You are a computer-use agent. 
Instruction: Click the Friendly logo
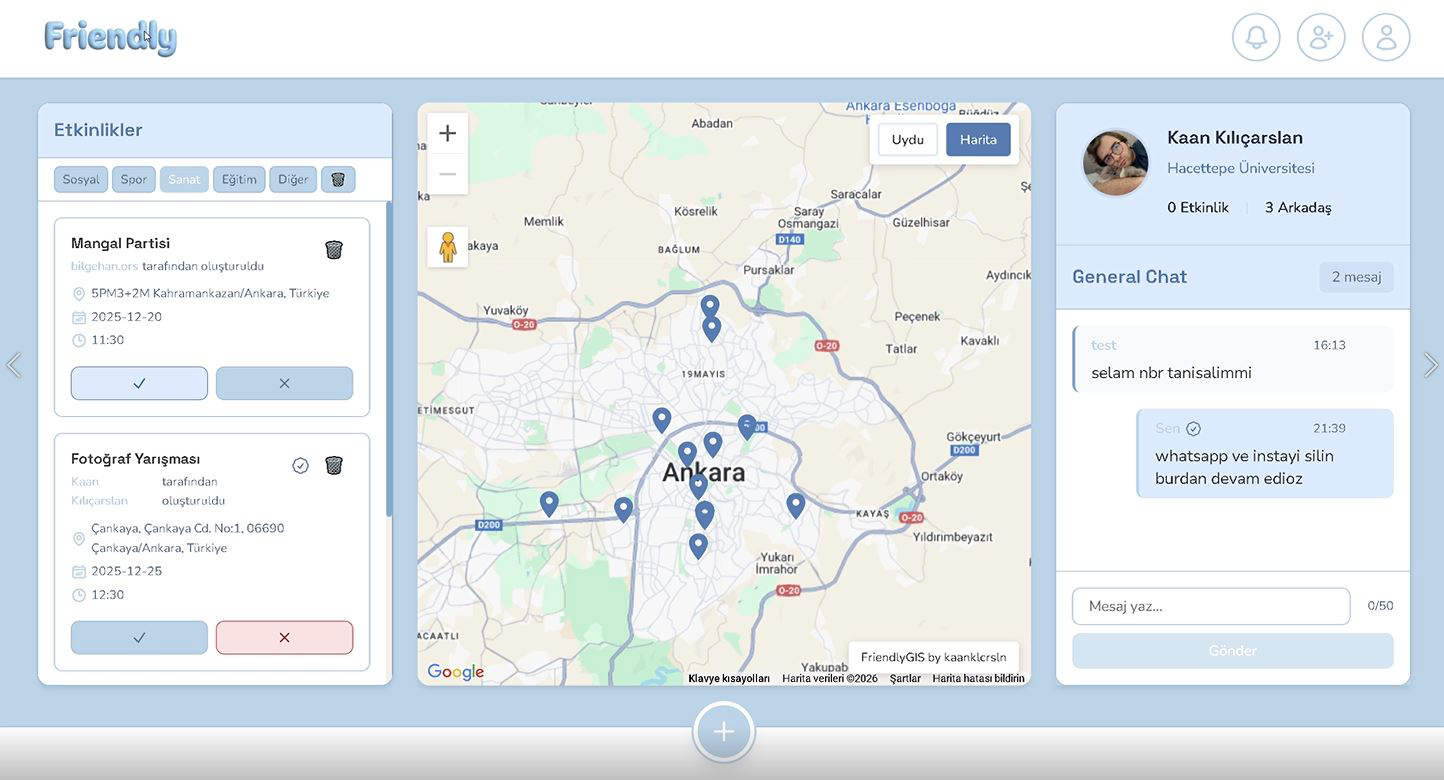tap(111, 37)
